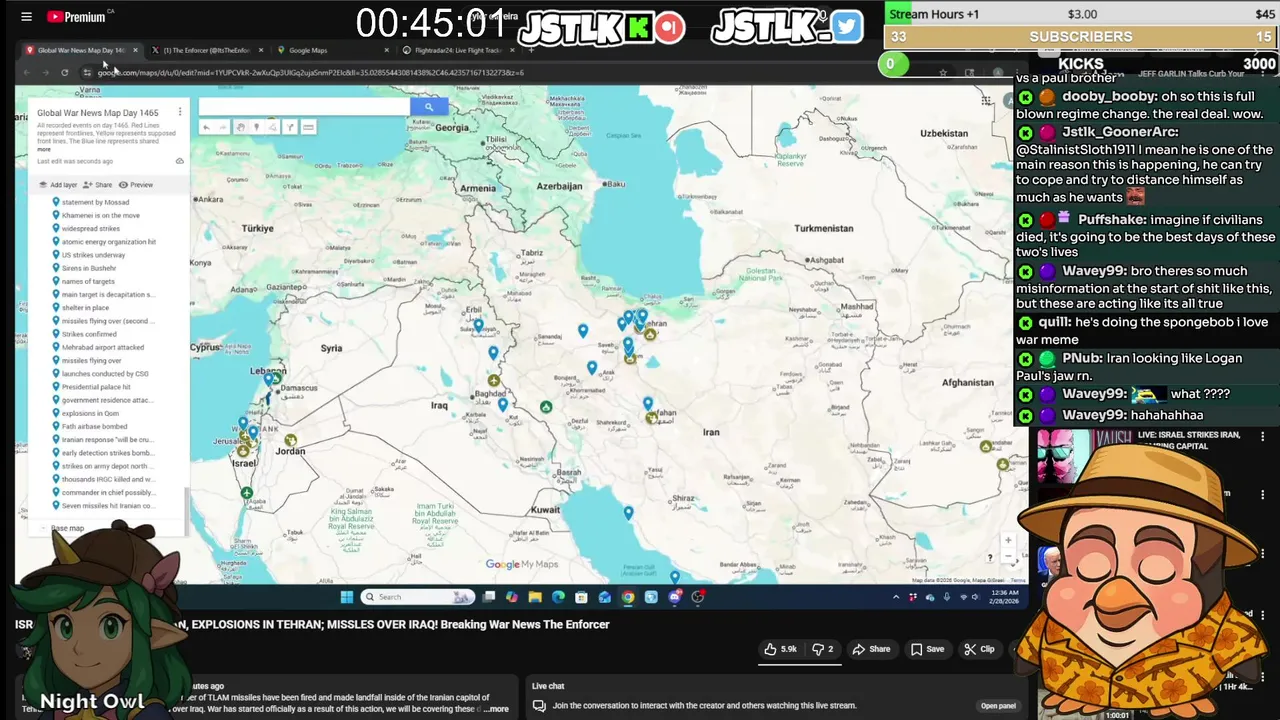Select the hand pan tool in My Maps

pyautogui.click(x=241, y=127)
